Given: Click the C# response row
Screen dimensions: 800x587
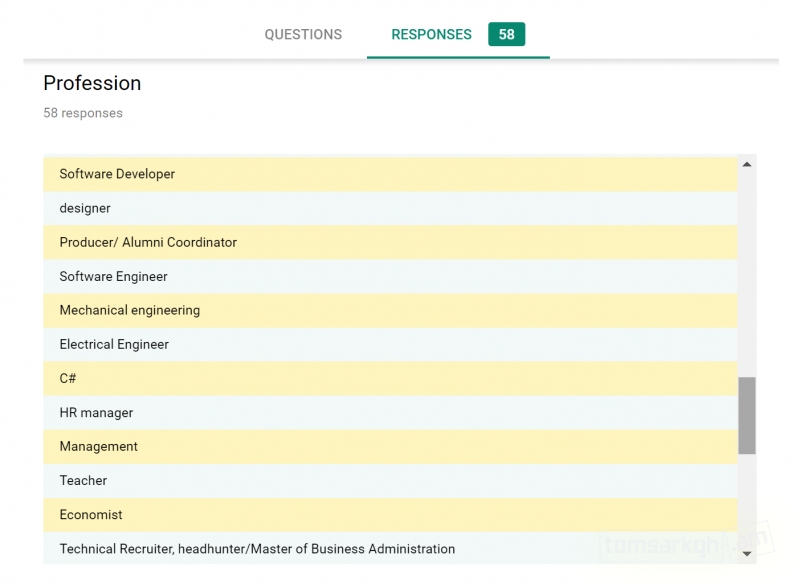Looking at the screenshot, I should tap(390, 378).
